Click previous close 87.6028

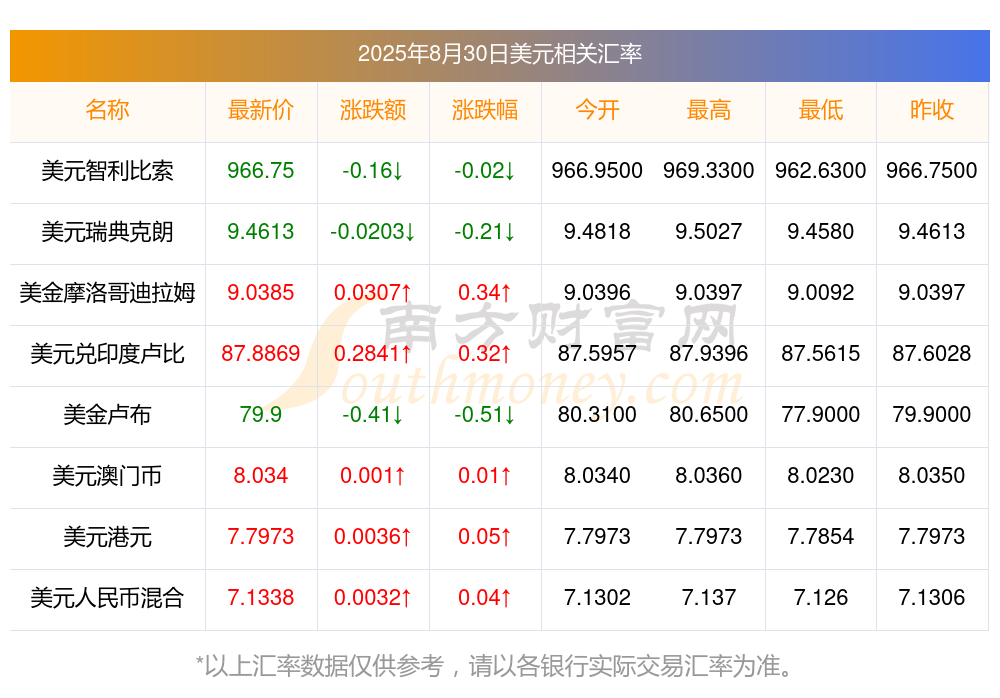(x=932, y=353)
